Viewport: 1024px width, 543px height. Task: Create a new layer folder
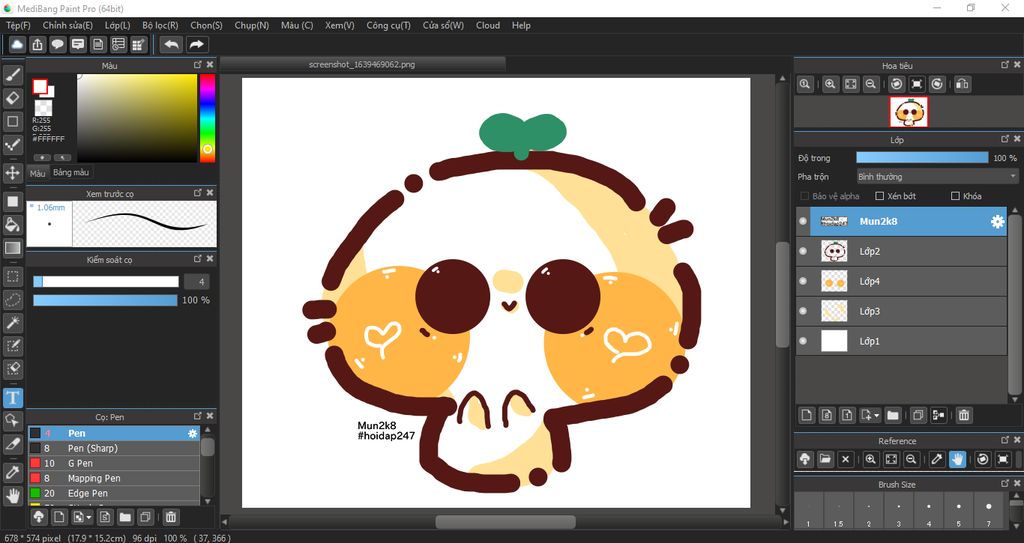[x=893, y=415]
